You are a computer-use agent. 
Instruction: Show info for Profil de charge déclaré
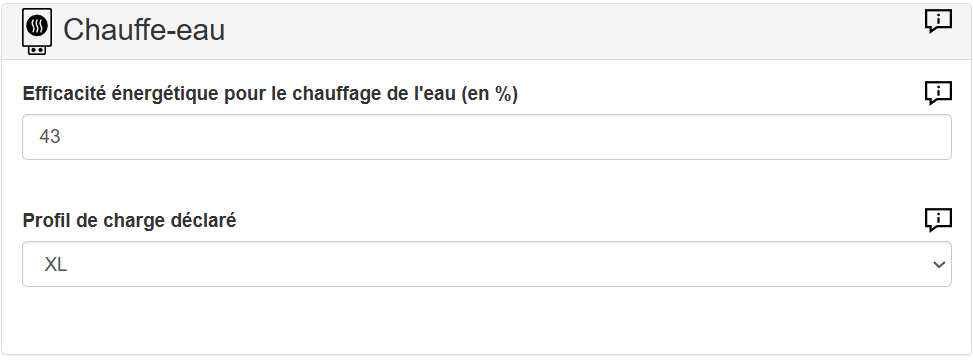(938, 220)
